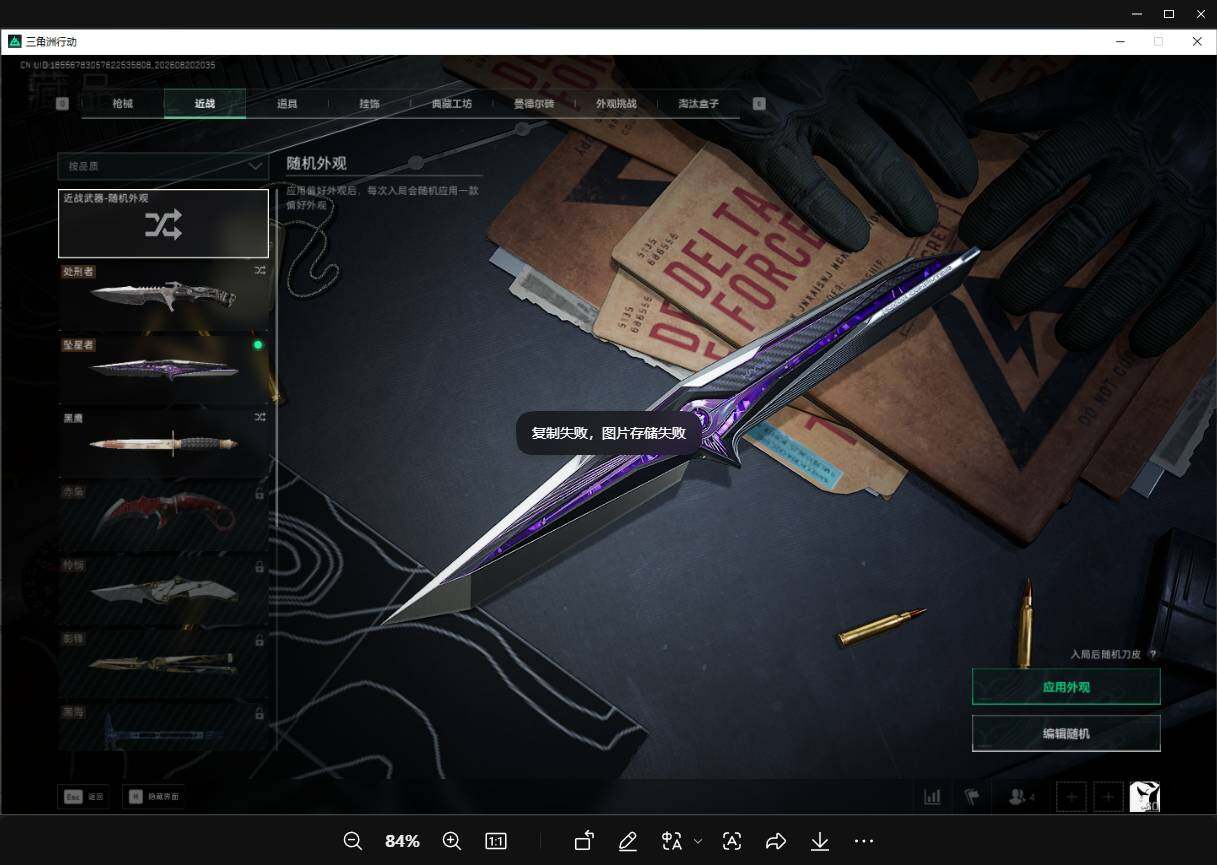Click the lock icon on the 影锋 skin
1217x865 pixels.
point(260,640)
